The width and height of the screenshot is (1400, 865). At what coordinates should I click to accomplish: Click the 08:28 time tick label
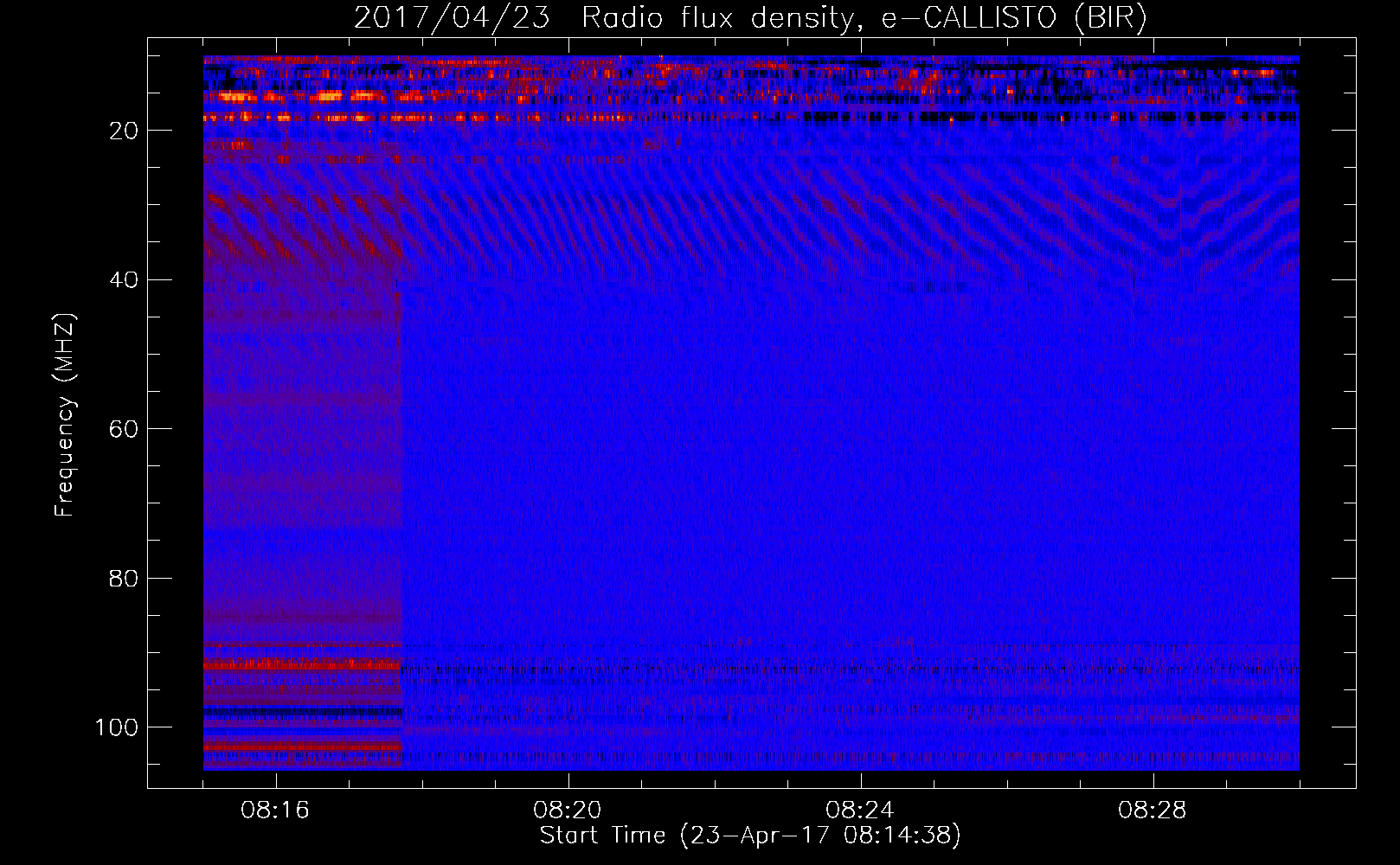(x=1153, y=811)
